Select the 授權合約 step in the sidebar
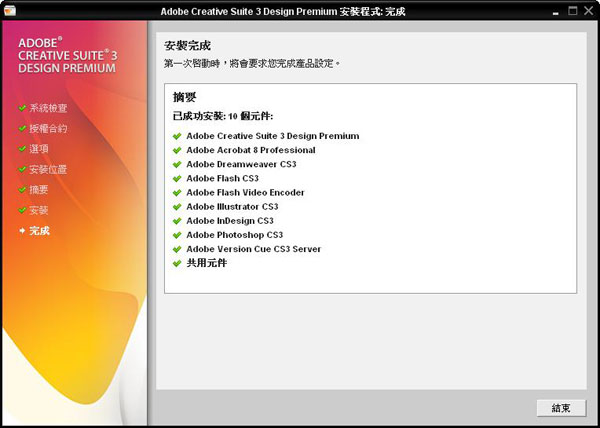The width and height of the screenshot is (600, 428). tap(48, 128)
